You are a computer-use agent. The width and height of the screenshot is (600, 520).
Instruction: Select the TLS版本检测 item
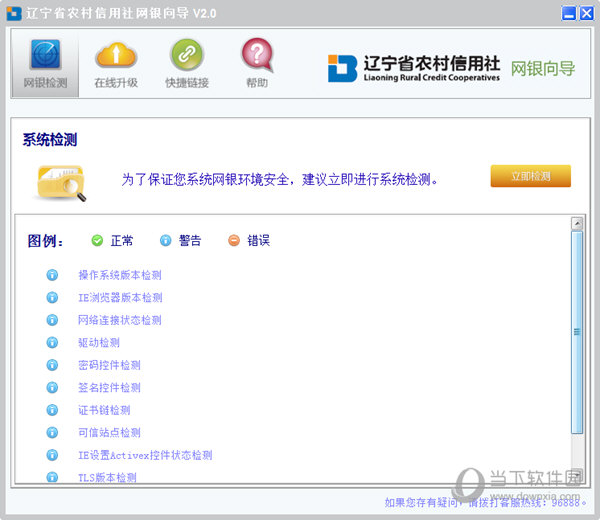pos(107,477)
